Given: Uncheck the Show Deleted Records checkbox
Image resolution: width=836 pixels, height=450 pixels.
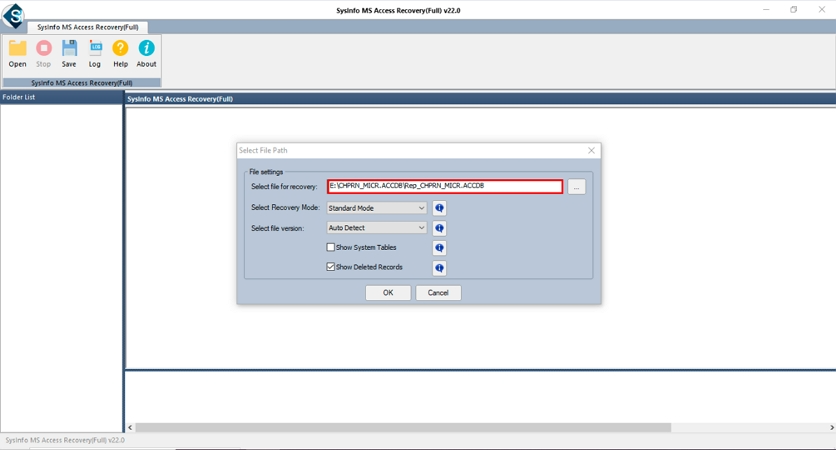Looking at the screenshot, I should click(331, 267).
